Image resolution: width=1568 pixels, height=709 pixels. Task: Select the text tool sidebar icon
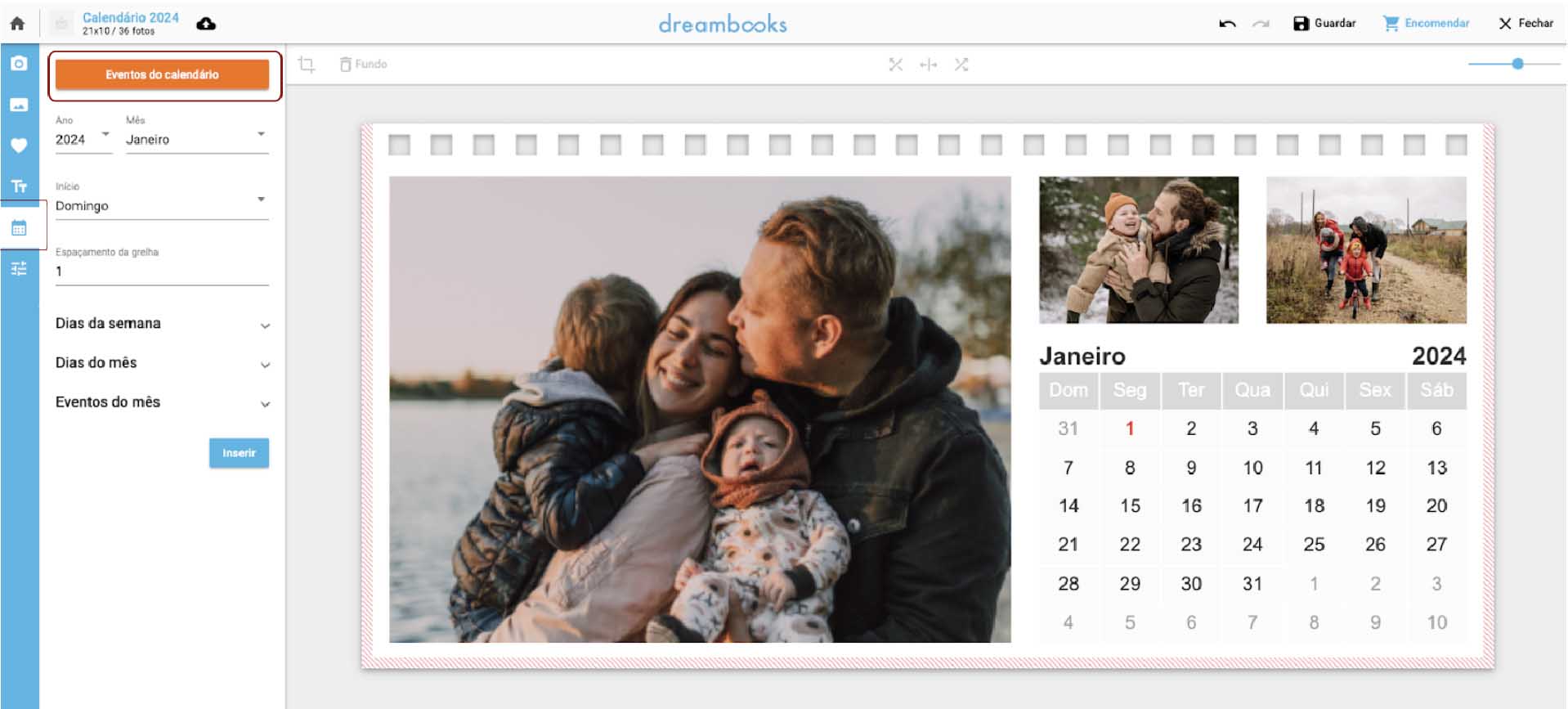pos(19,186)
